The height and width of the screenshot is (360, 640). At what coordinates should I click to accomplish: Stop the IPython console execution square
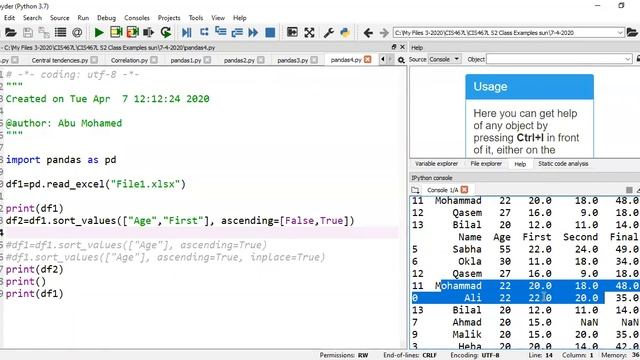click(x=629, y=190)
